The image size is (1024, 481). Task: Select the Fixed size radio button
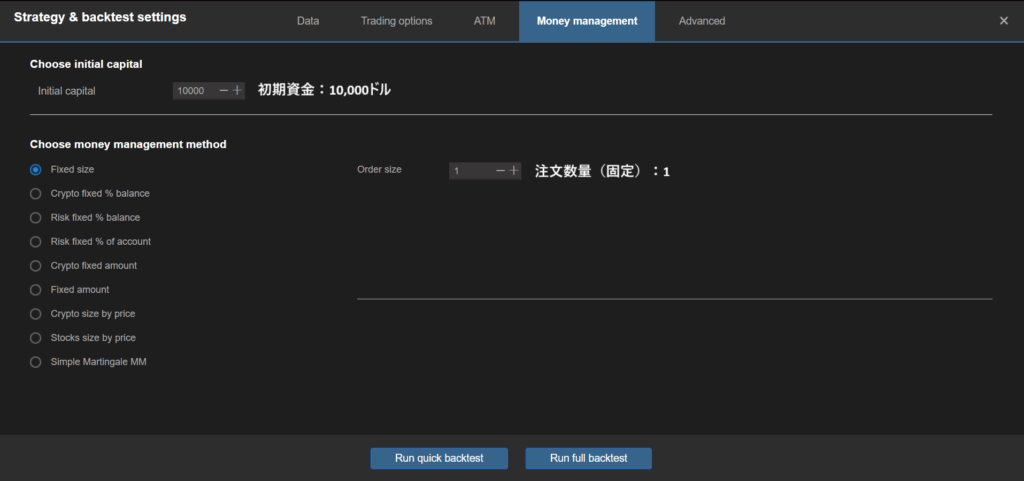tap(36, 170)
